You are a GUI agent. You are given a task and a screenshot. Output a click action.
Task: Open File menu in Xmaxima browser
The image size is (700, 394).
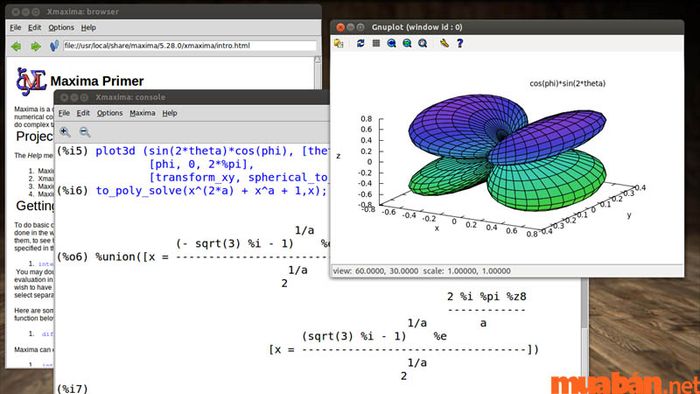[16, 28]
